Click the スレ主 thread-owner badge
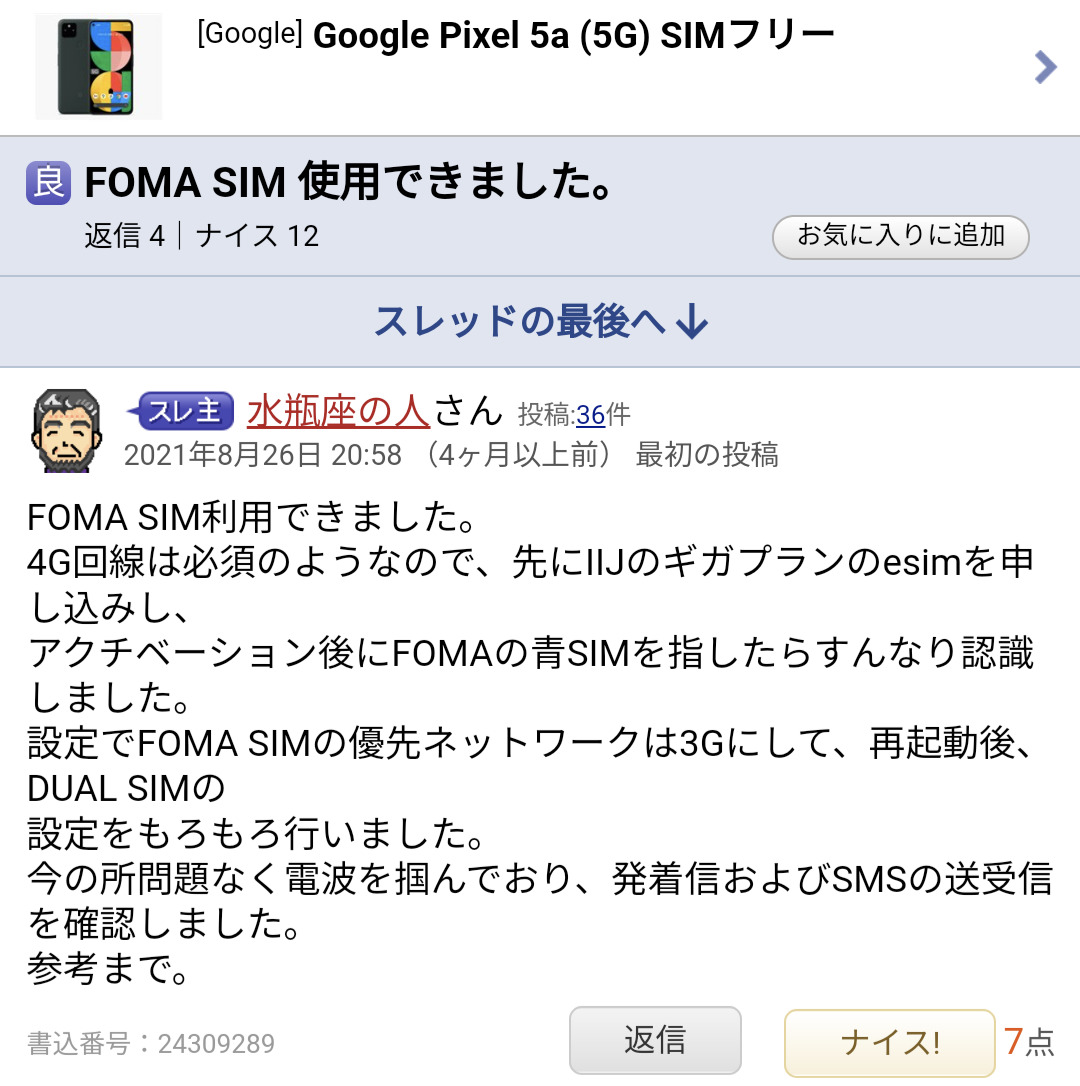Screen dimensions: 1080x1086 [x=182, y=411]
